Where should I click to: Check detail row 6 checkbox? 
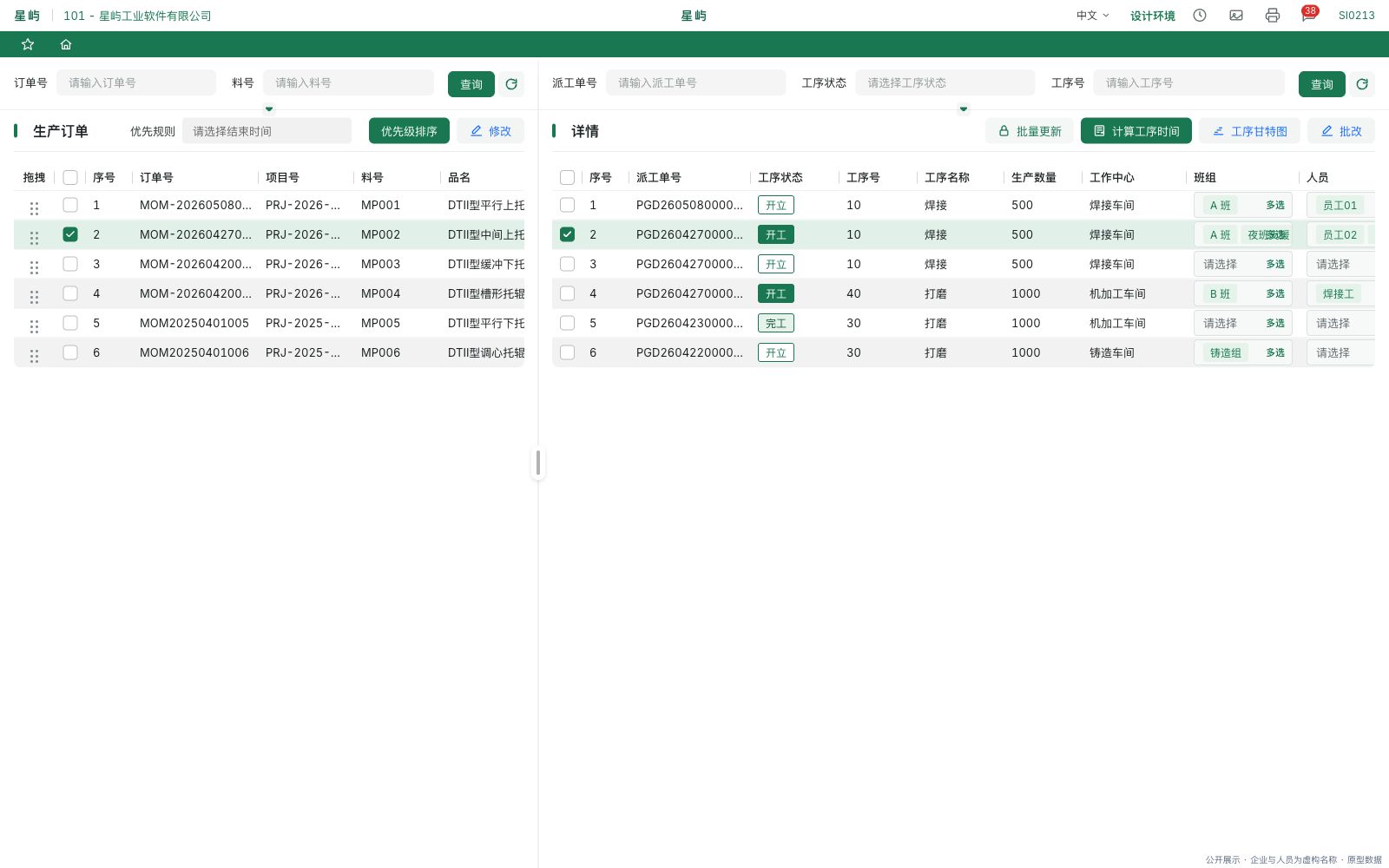point(567,352)
